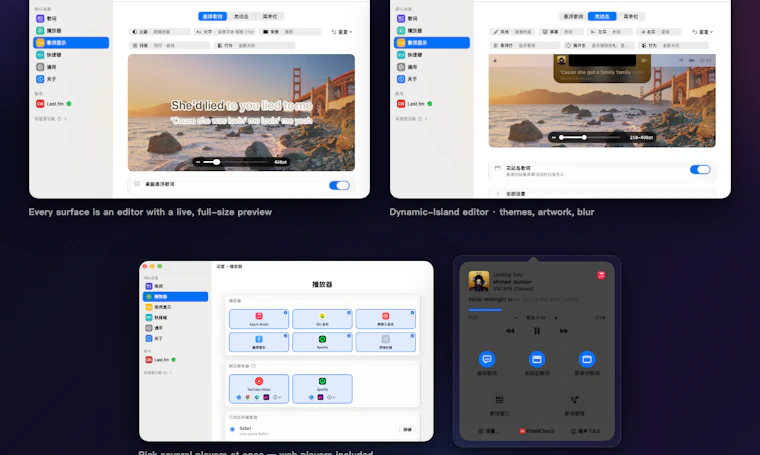Open the 背景 dropdown in floating lyrics editor
The height and width of the screenshot is (455, 760).
[x=290, y=32]
